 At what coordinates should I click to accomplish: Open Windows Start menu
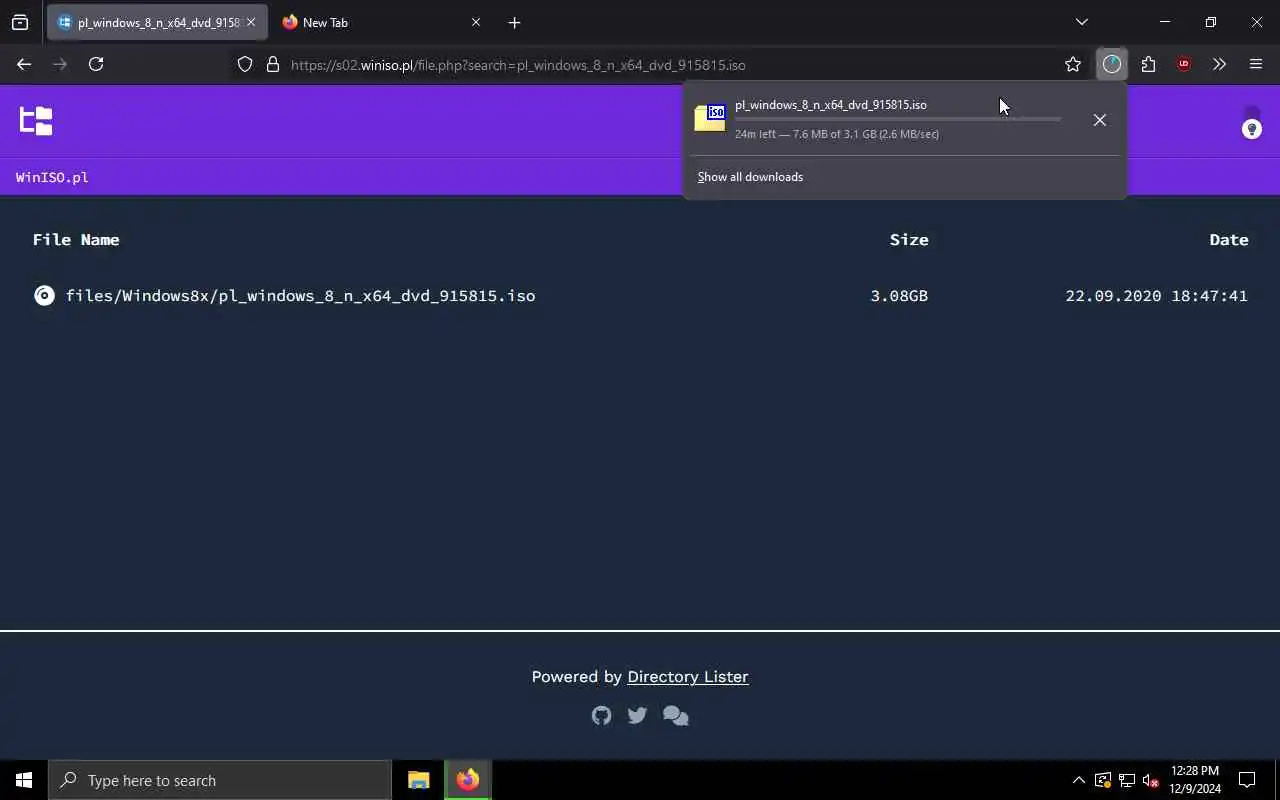pos(24,780)
